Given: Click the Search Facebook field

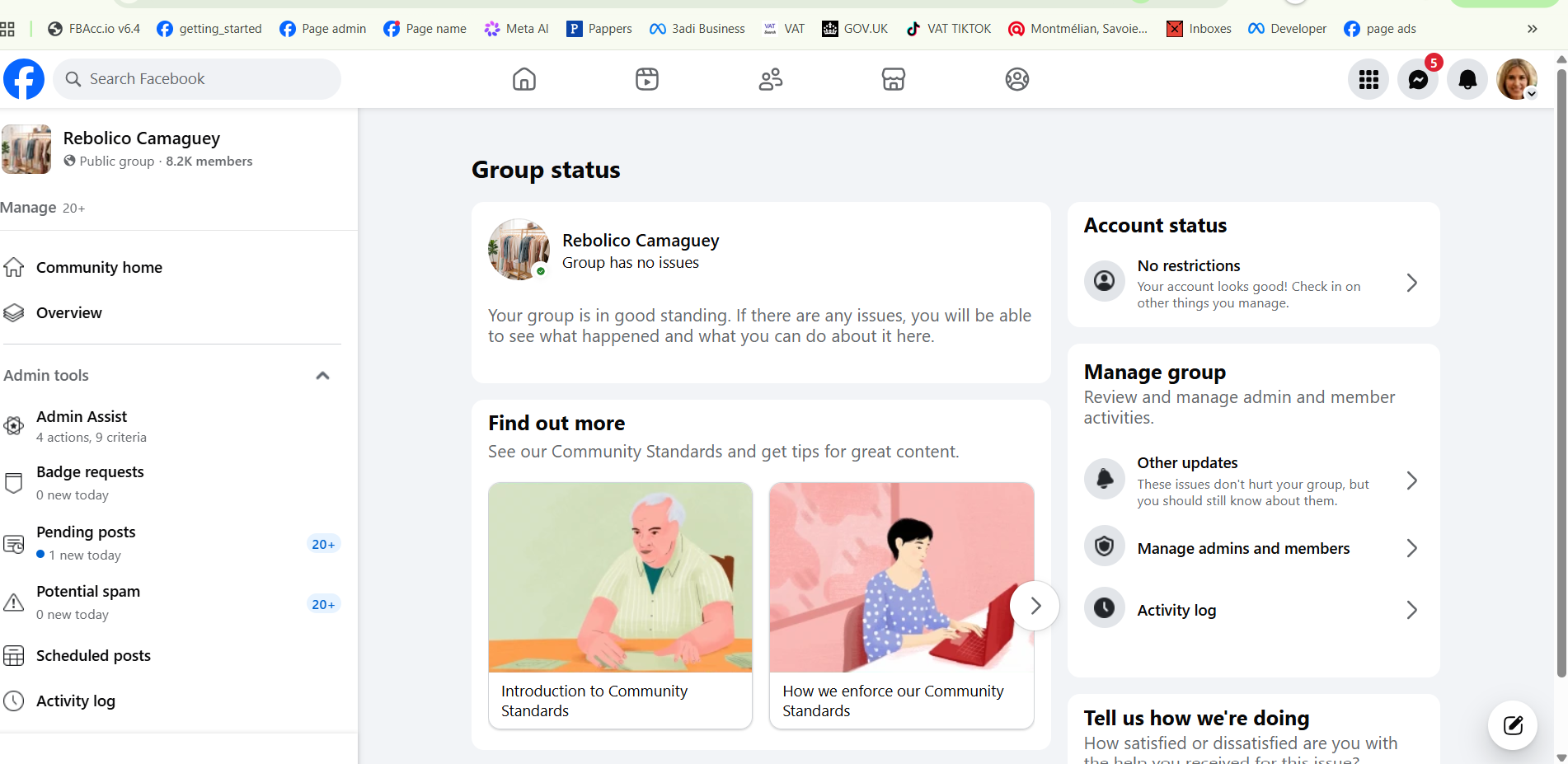Looking at the screenshot, I should [x=197, y=79].
